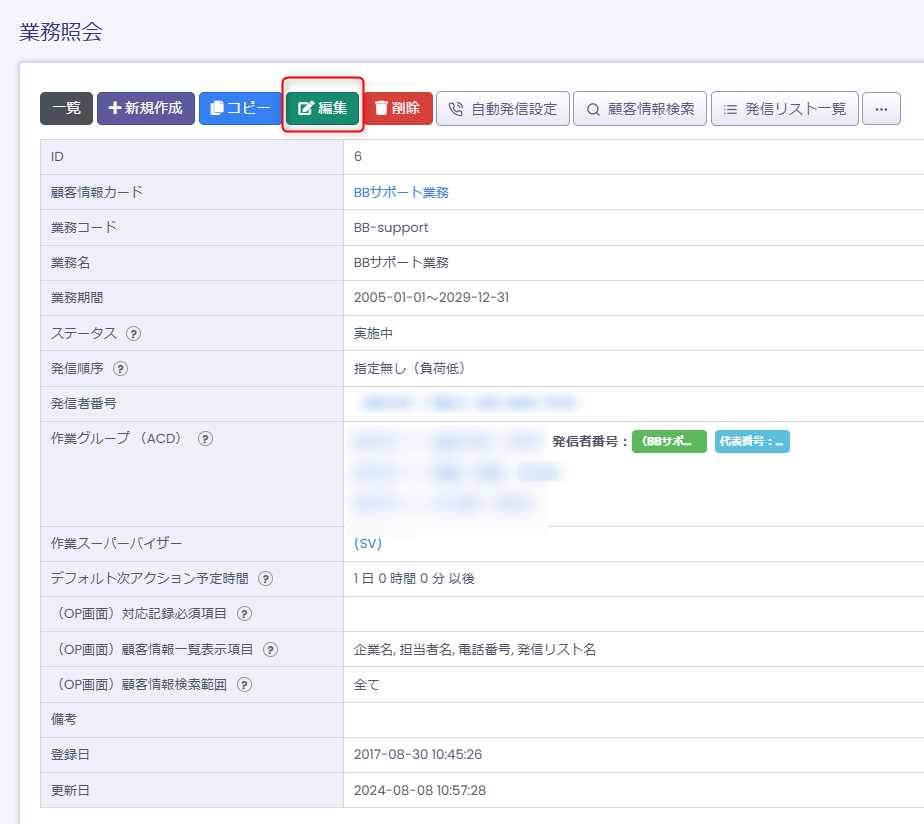Show help for 対応記録必須項目

[x=244, y=614]
